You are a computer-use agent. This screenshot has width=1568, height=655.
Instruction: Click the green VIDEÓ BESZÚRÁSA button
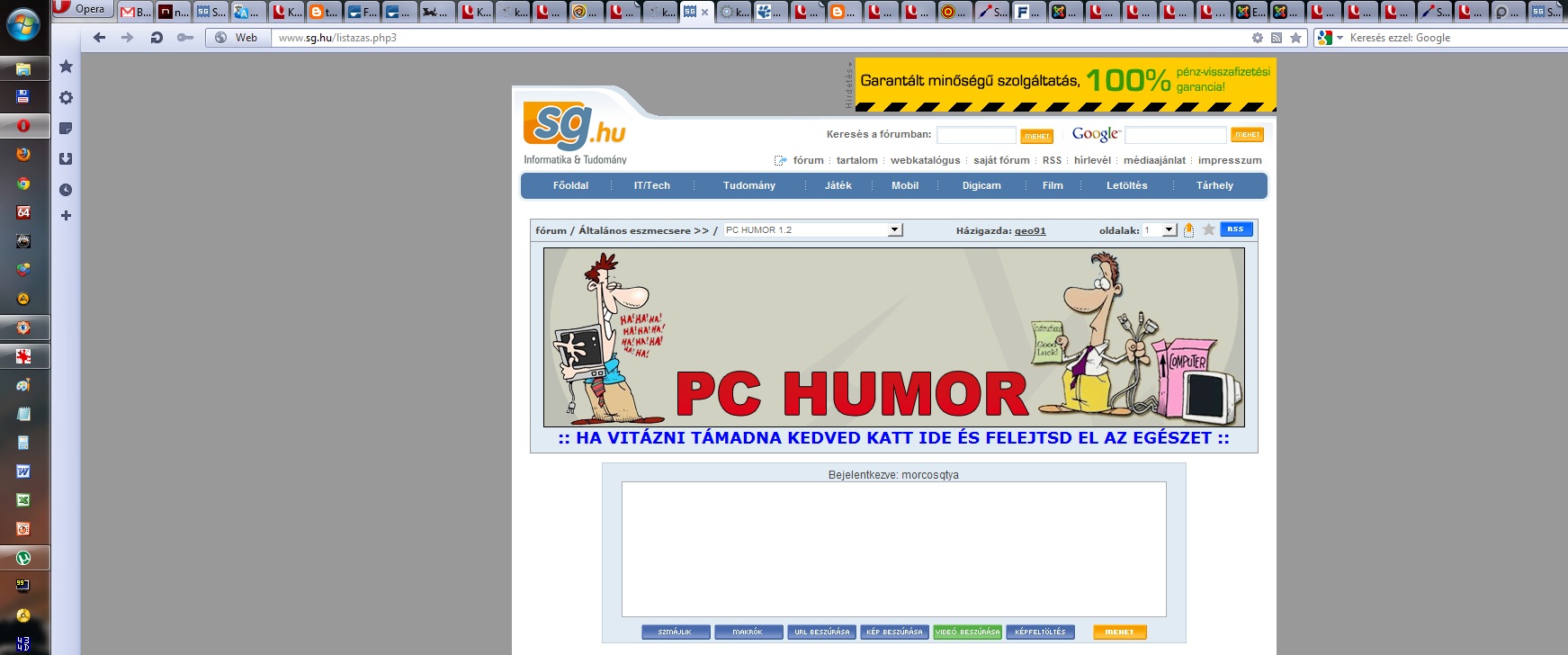[967, 633]
